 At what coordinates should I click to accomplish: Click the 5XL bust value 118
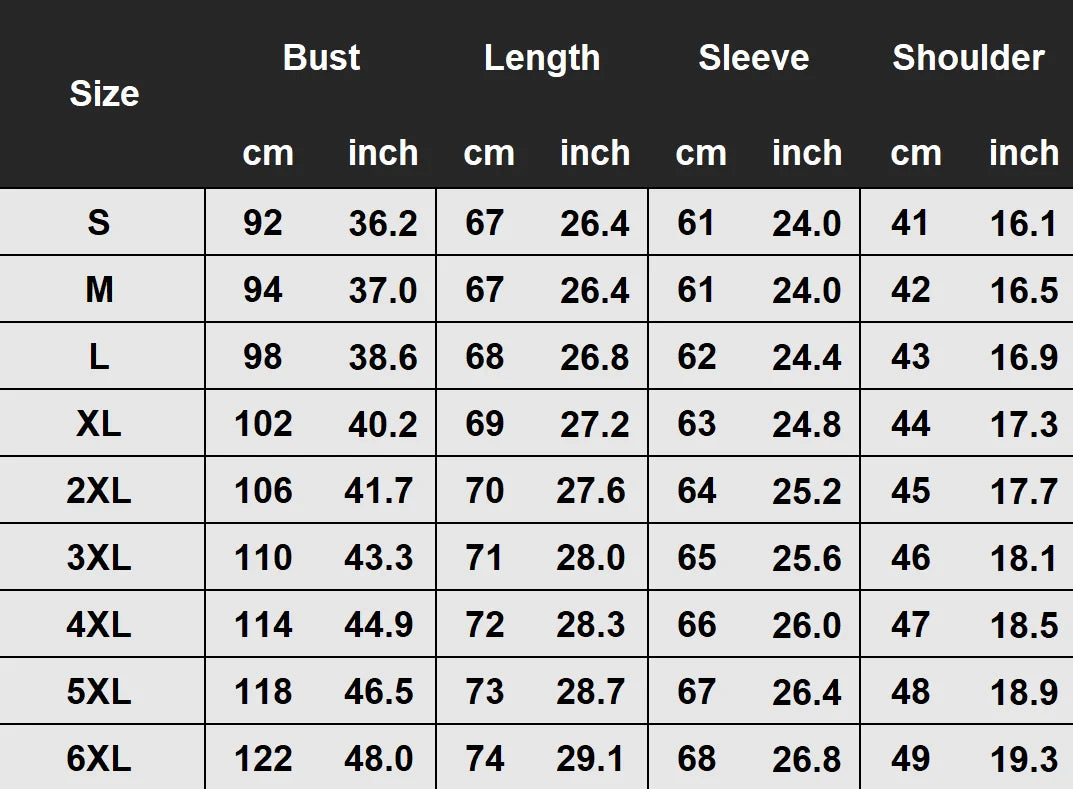[263, 692]
